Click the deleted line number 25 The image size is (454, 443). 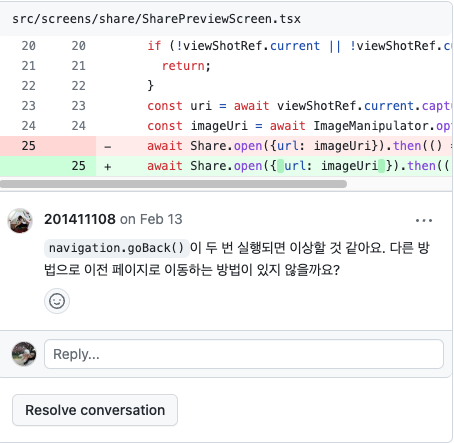[29, 146]
